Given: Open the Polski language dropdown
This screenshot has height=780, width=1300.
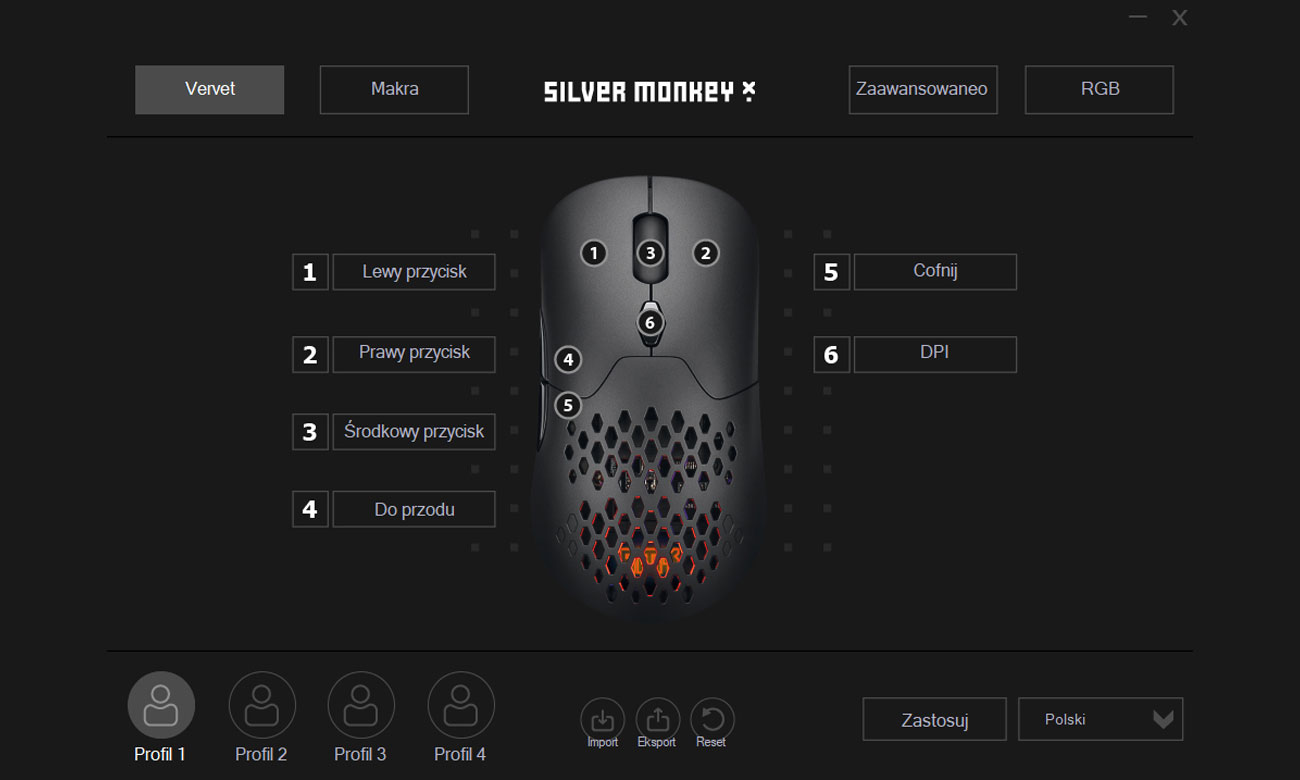Looking at the screenshot, I should tap(1100, 719).
